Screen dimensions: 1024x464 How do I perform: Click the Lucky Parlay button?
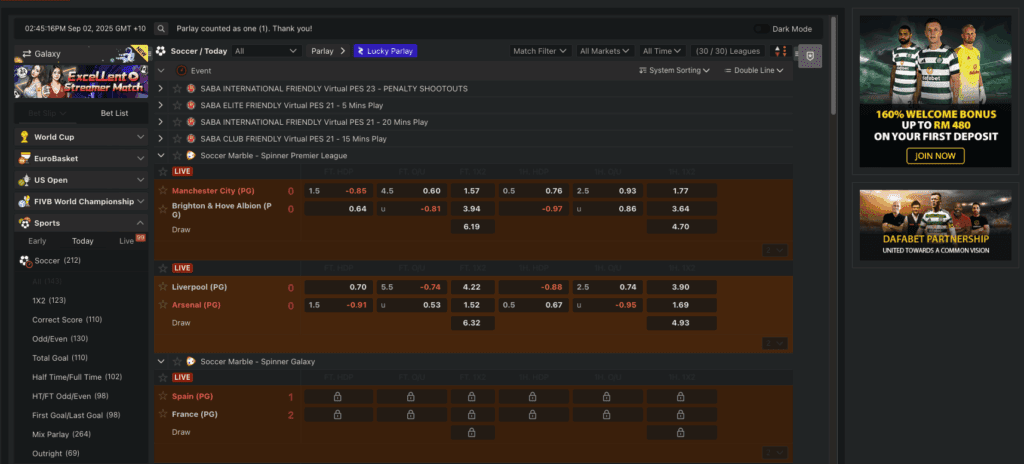(385, 51)
